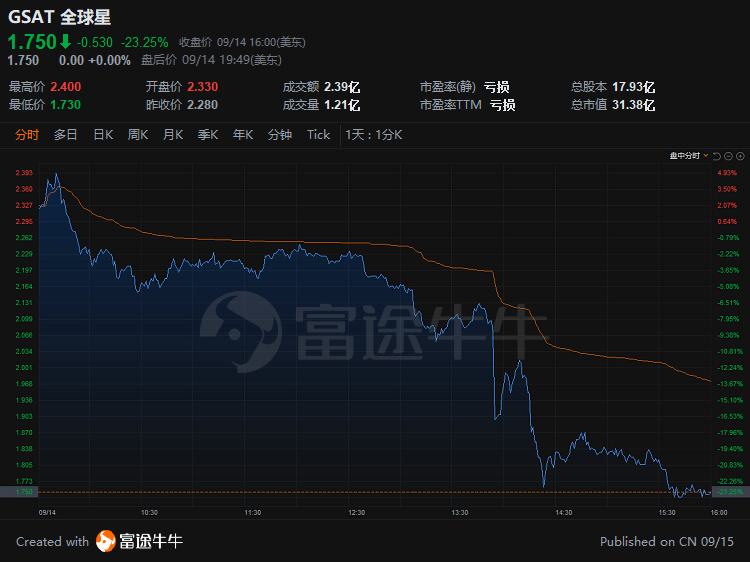Click the 13:30 time marker on the axis
The height and width of the screenshot is (562, 750).
point(460,512)
